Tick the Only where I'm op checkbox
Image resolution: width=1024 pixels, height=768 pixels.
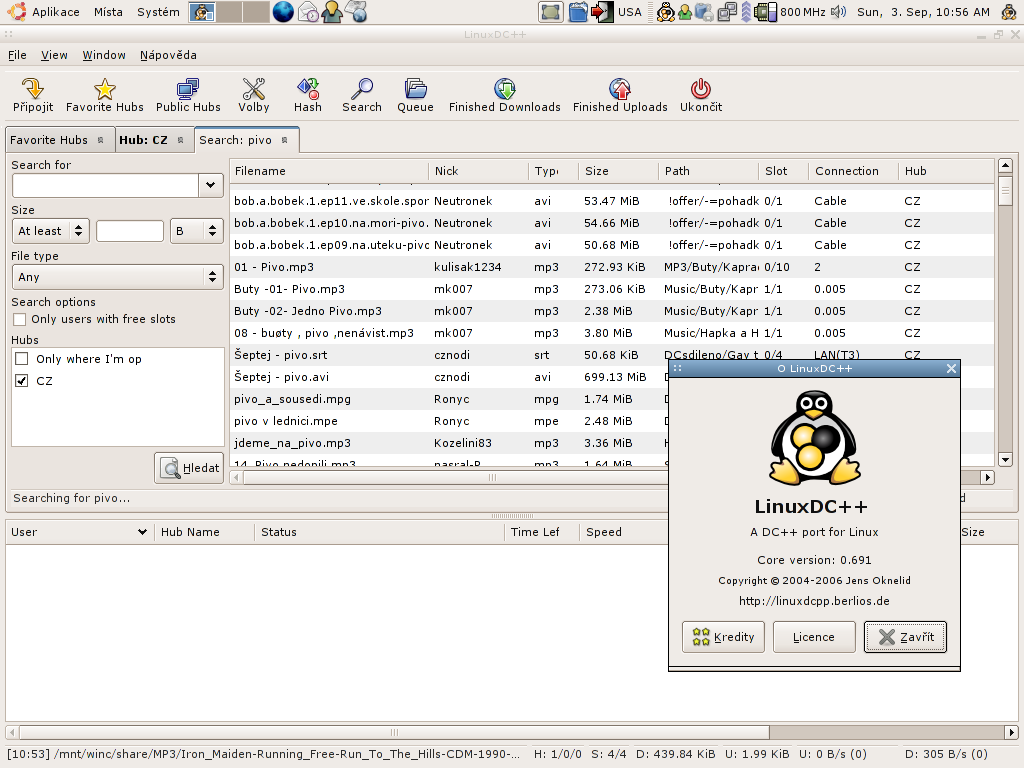pyautogui.click(x=22, y=359)
